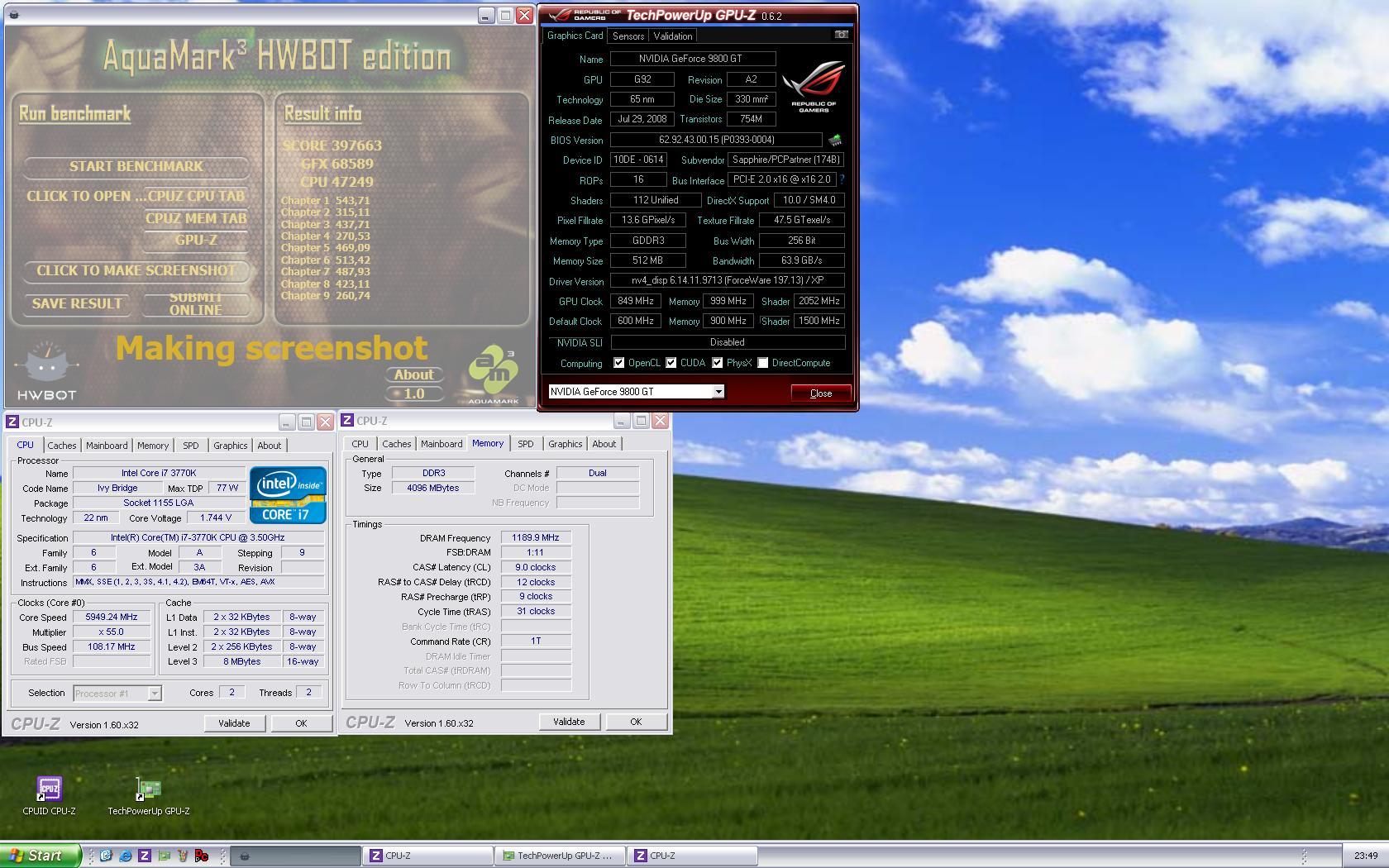Viewport: 1389px width, 868px height.
Task: Click the ROG Republic of Gamers logo
Action: click(814, 88)
